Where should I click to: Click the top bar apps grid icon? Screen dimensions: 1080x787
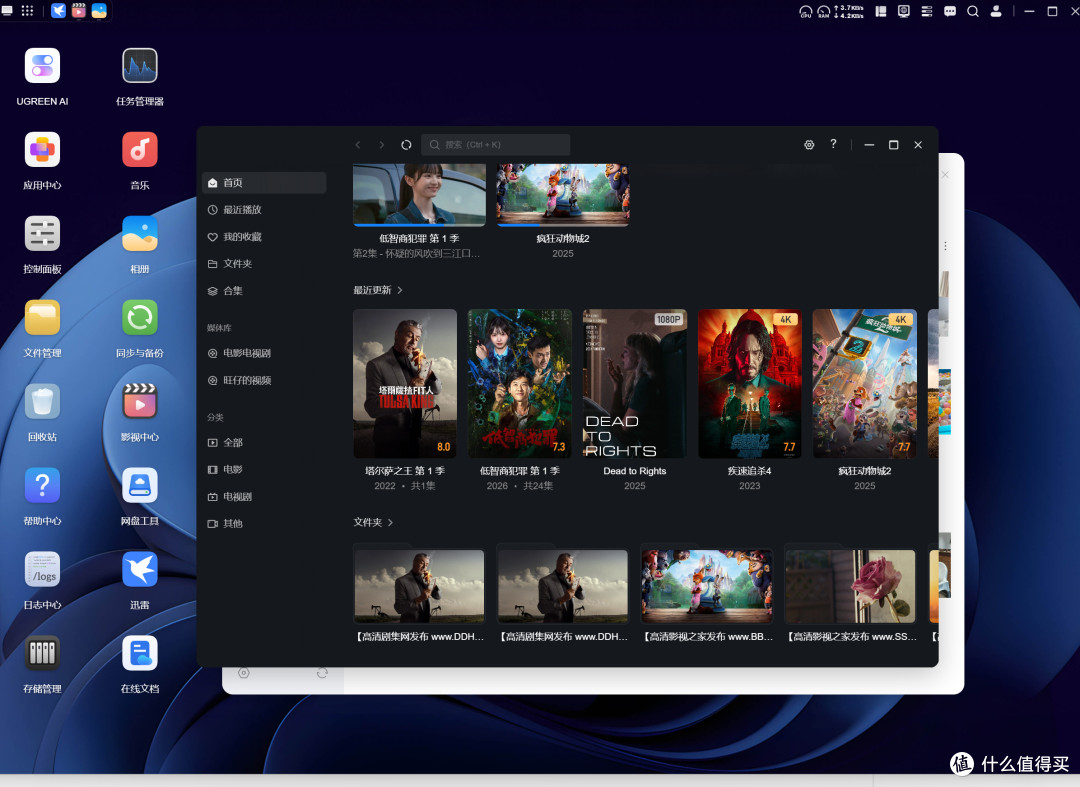(28, 11)
